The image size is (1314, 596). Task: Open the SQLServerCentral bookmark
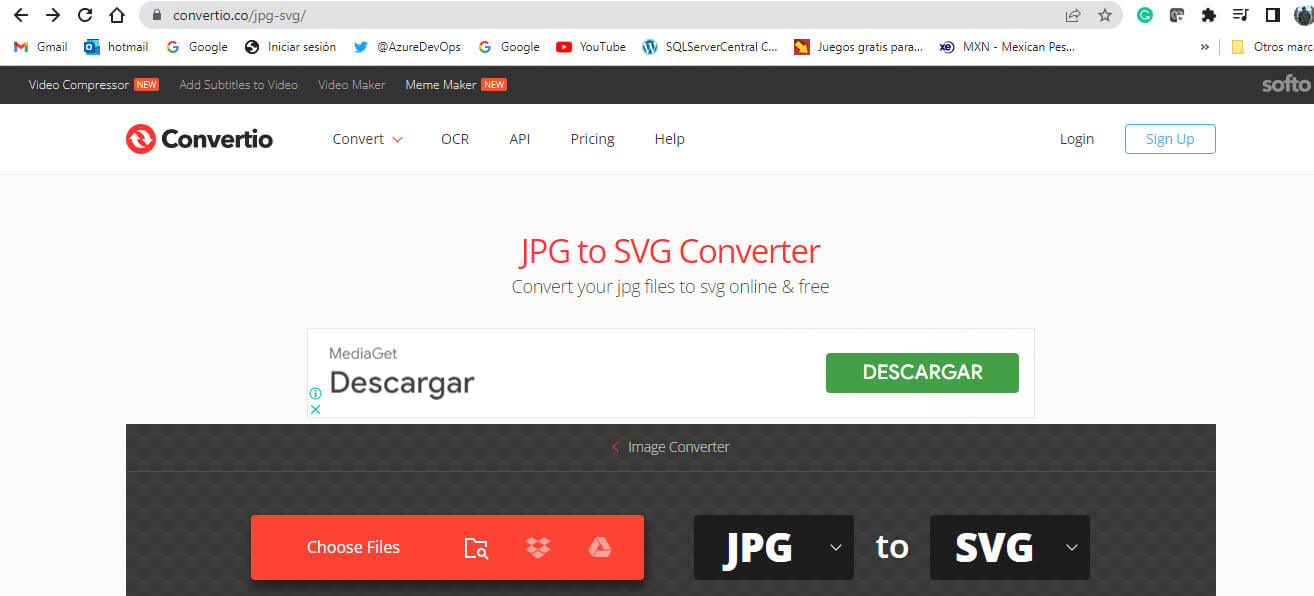point(710,47)
